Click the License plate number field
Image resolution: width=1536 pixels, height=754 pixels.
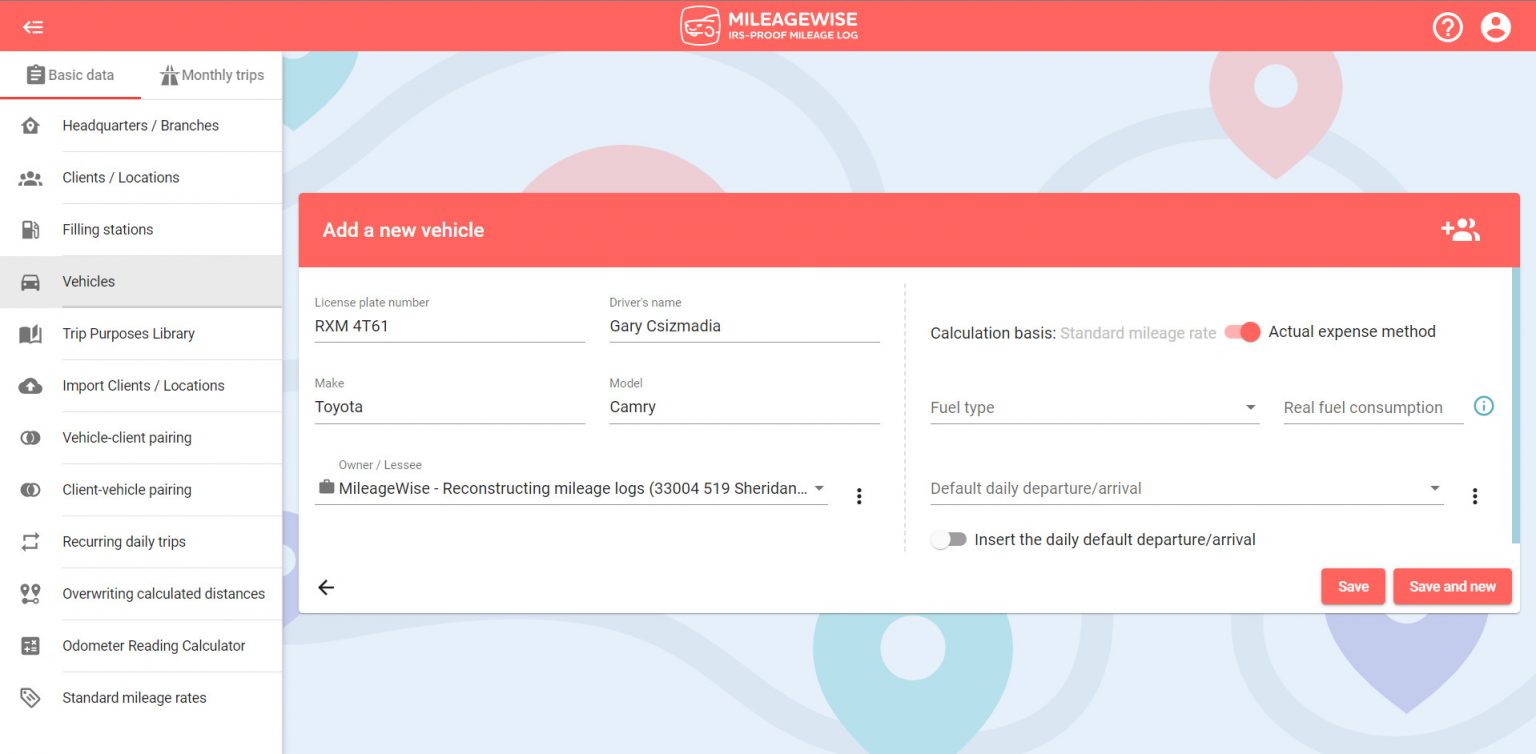click(x=449, y=326)
